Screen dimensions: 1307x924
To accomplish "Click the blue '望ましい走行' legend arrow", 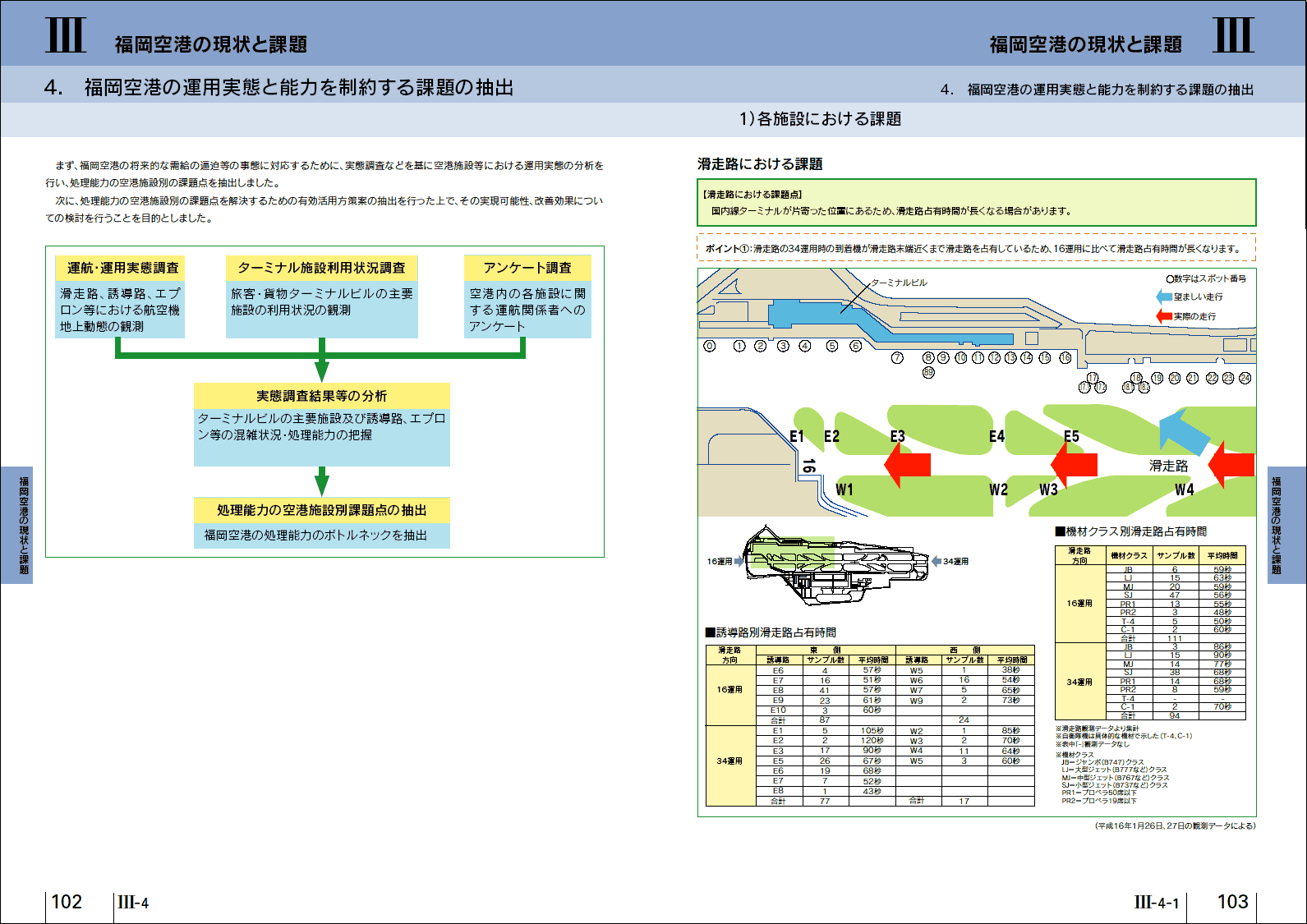I will click(1163, 297).
